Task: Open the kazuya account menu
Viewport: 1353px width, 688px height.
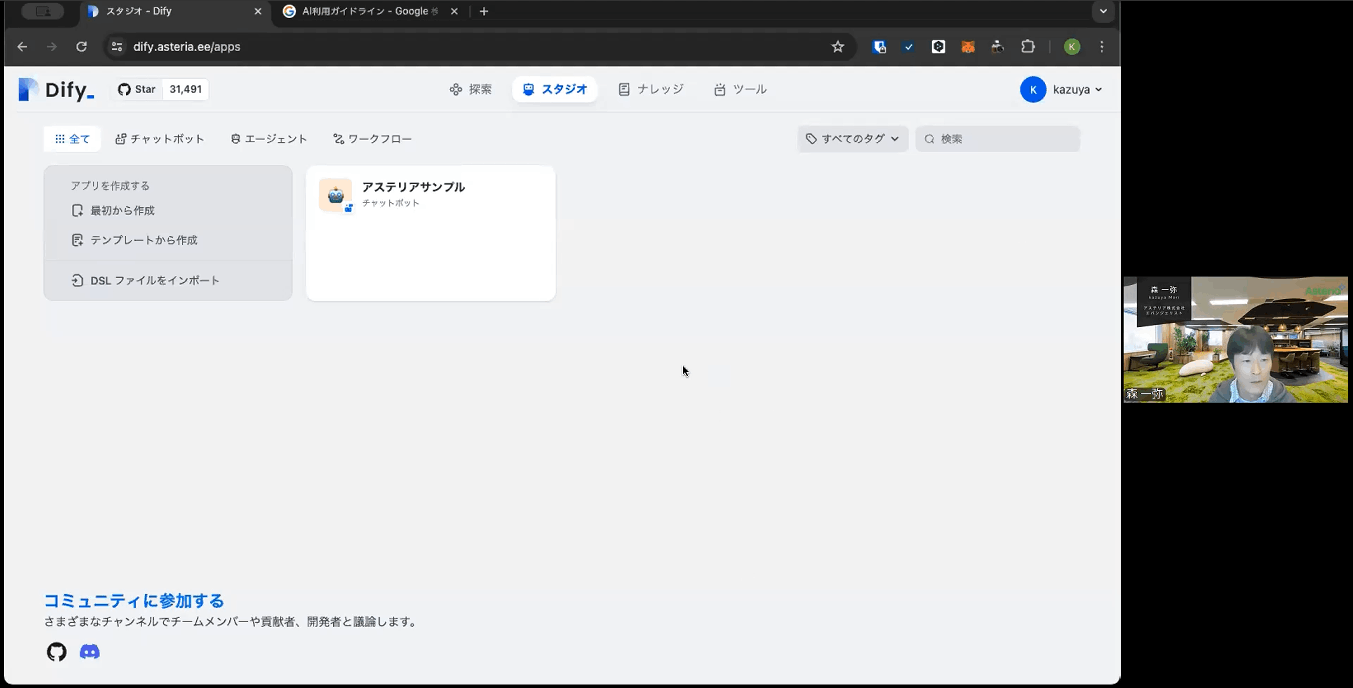Action: 1061,90
